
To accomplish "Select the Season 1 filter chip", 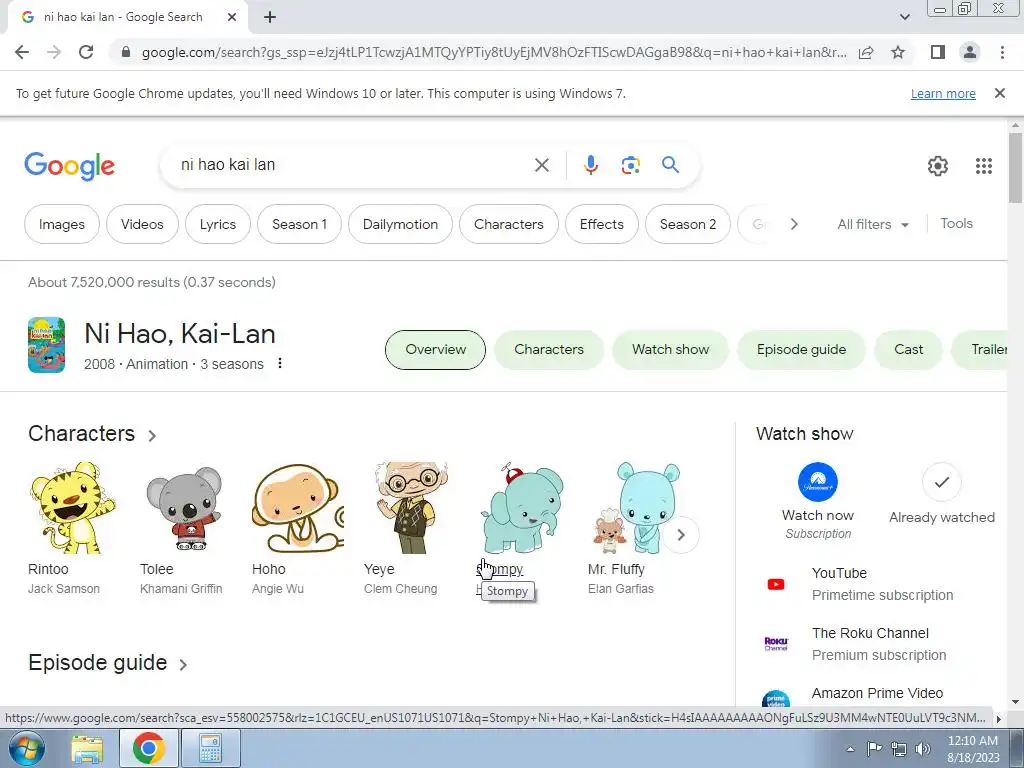I will click(299, 224).
